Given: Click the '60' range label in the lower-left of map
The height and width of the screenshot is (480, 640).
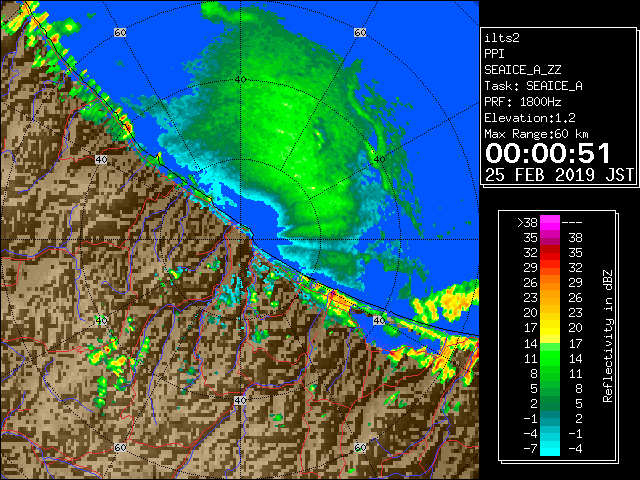Looking at the screenshot, I should coord(120,447).
